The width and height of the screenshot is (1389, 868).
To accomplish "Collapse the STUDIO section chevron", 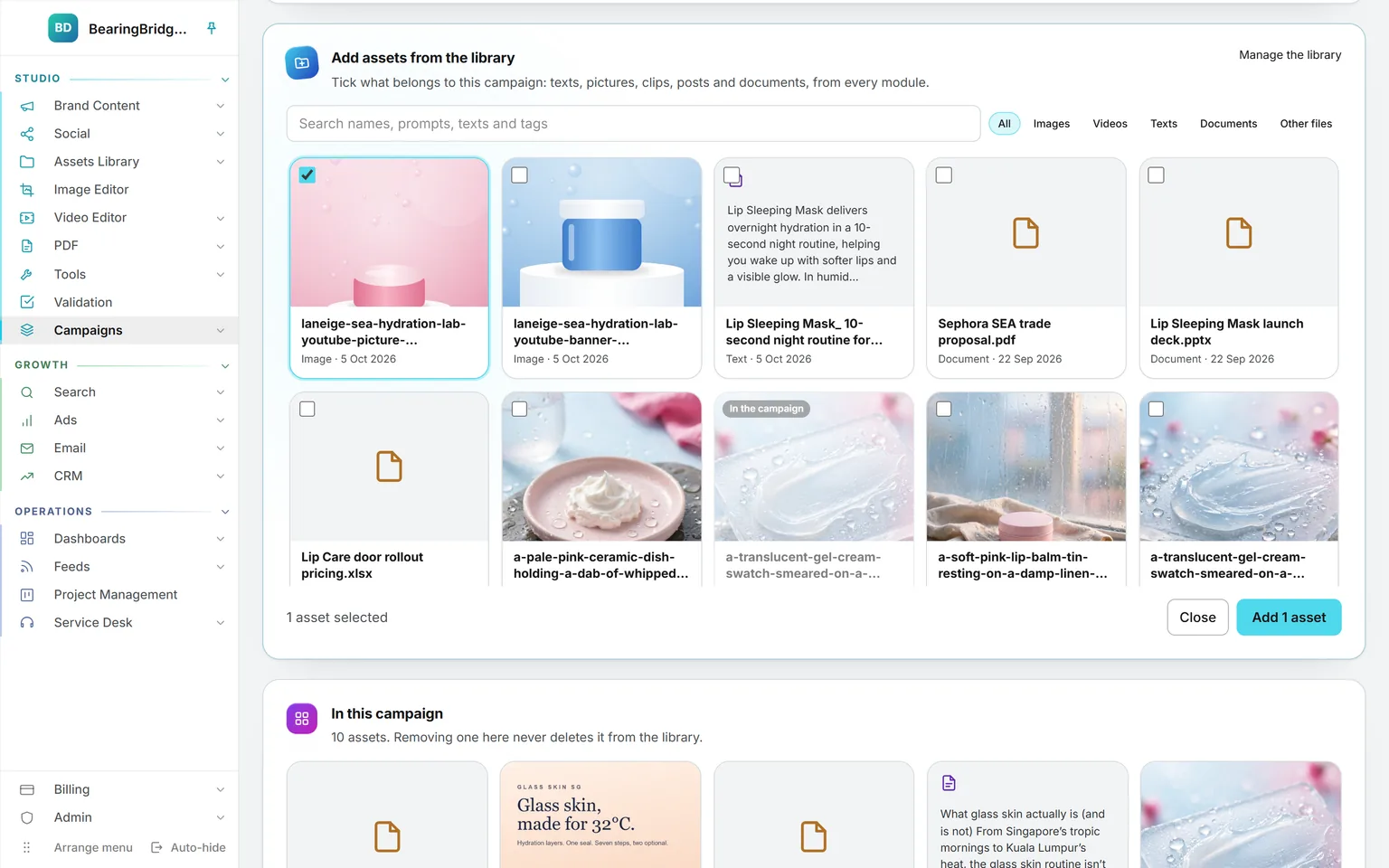I will click(225, 80).
